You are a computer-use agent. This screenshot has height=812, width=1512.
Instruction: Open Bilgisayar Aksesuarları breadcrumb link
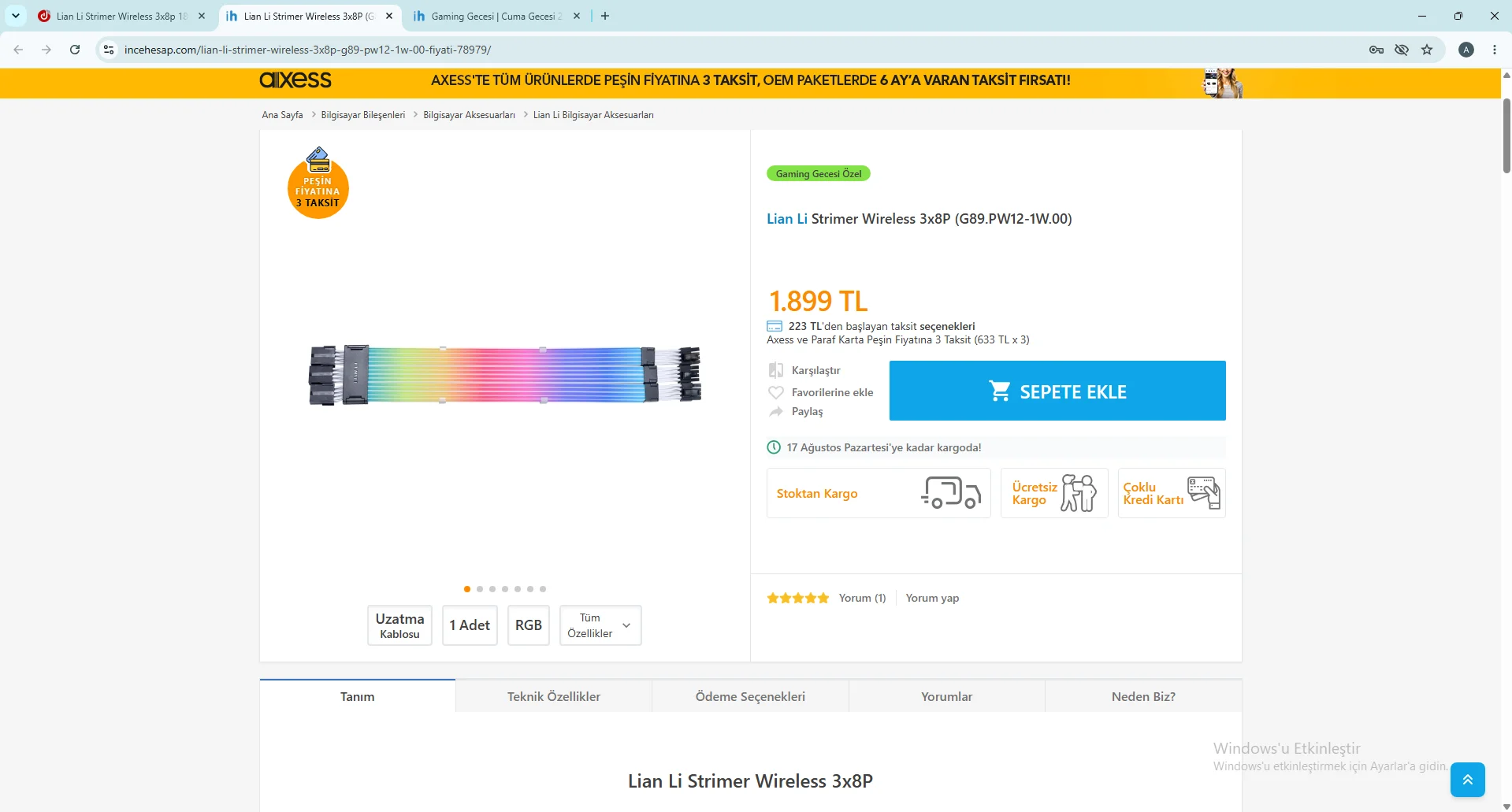[x=469, y=115]
